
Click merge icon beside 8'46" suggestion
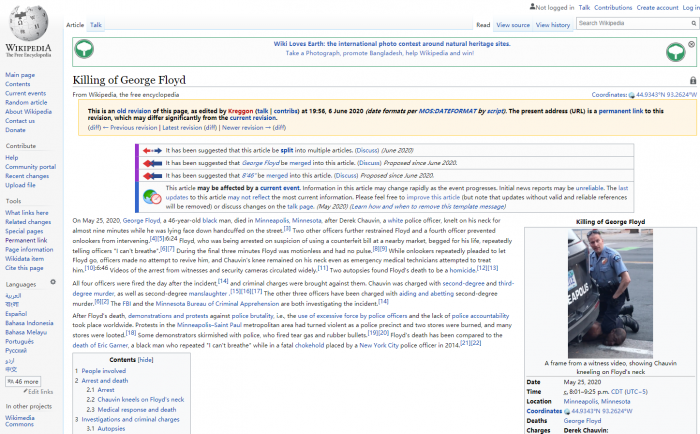click(x=152, y=176)
